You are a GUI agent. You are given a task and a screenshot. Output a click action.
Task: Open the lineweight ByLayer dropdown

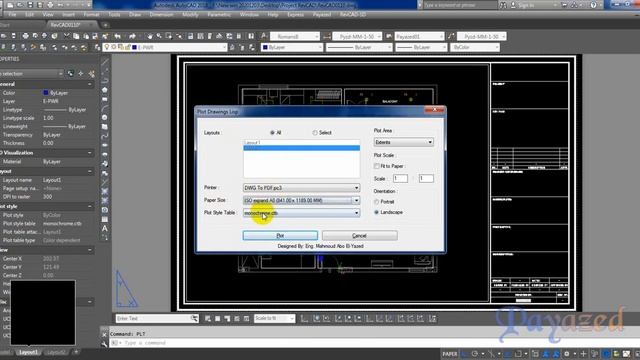click(x=421, y=47)
